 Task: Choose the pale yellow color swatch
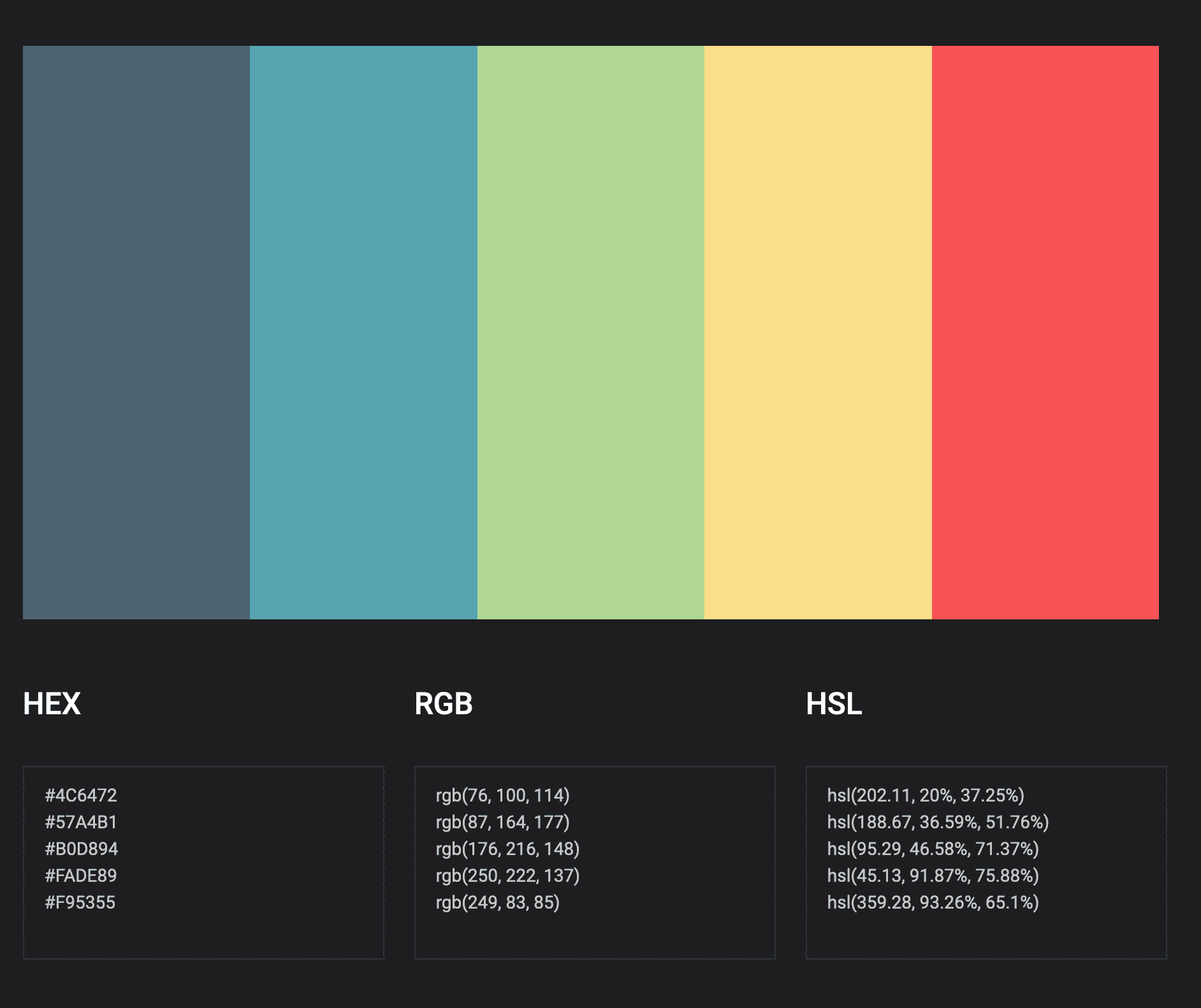coord(818,332)
